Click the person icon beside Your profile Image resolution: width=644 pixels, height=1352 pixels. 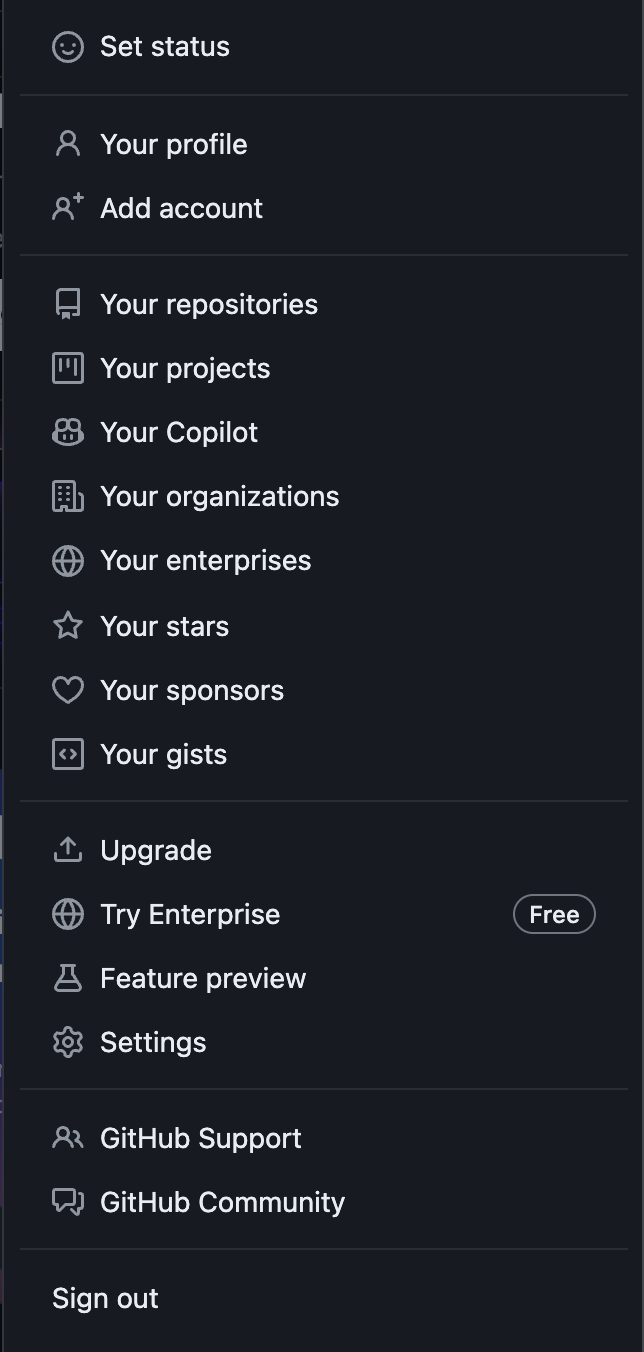(x=68, y=144)
